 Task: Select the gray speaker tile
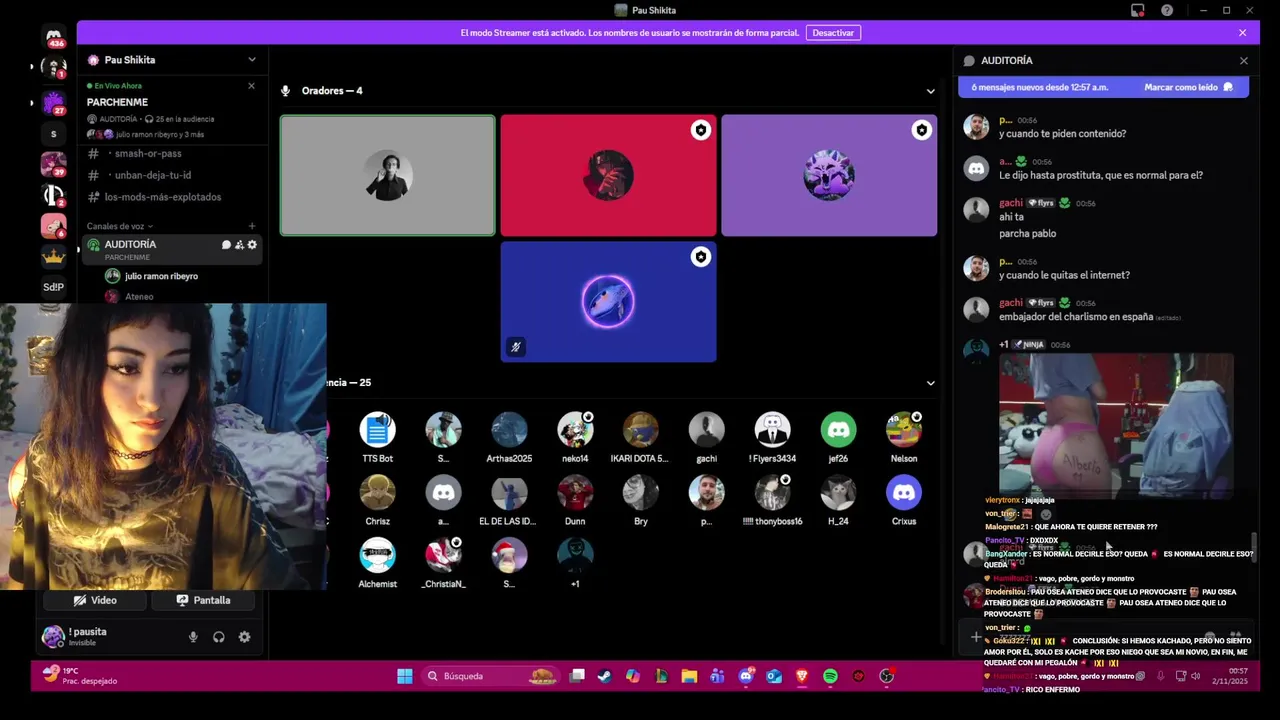[387, 176]
